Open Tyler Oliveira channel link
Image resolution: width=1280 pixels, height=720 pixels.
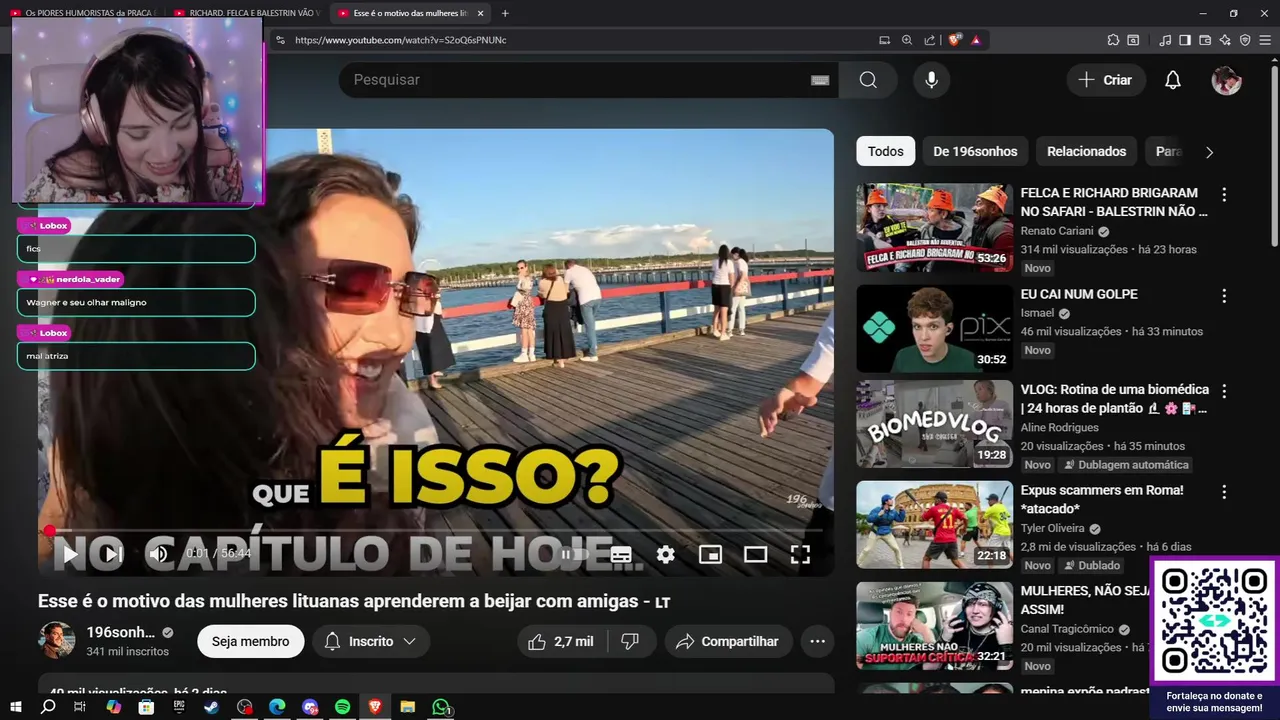point(1052,528)
